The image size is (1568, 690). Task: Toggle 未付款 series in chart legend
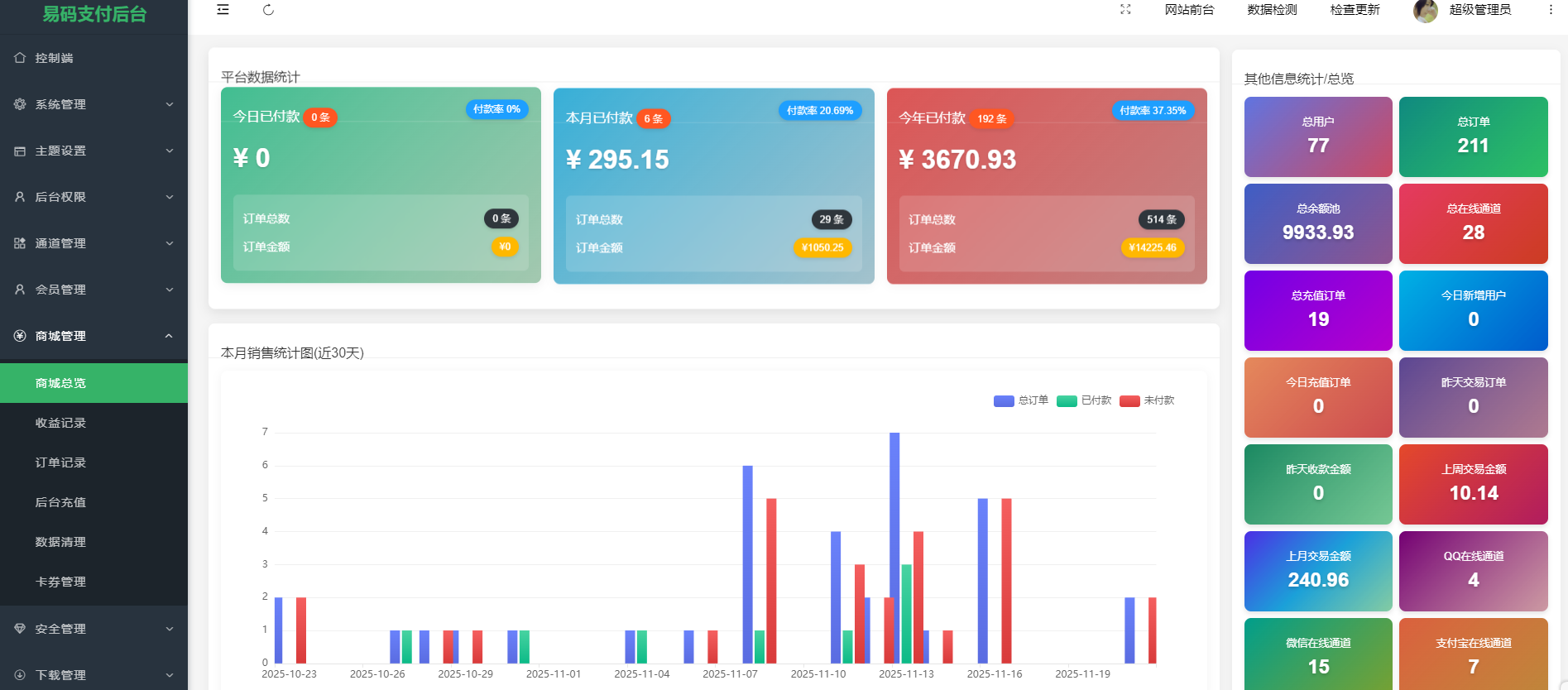click(1147, 400)
